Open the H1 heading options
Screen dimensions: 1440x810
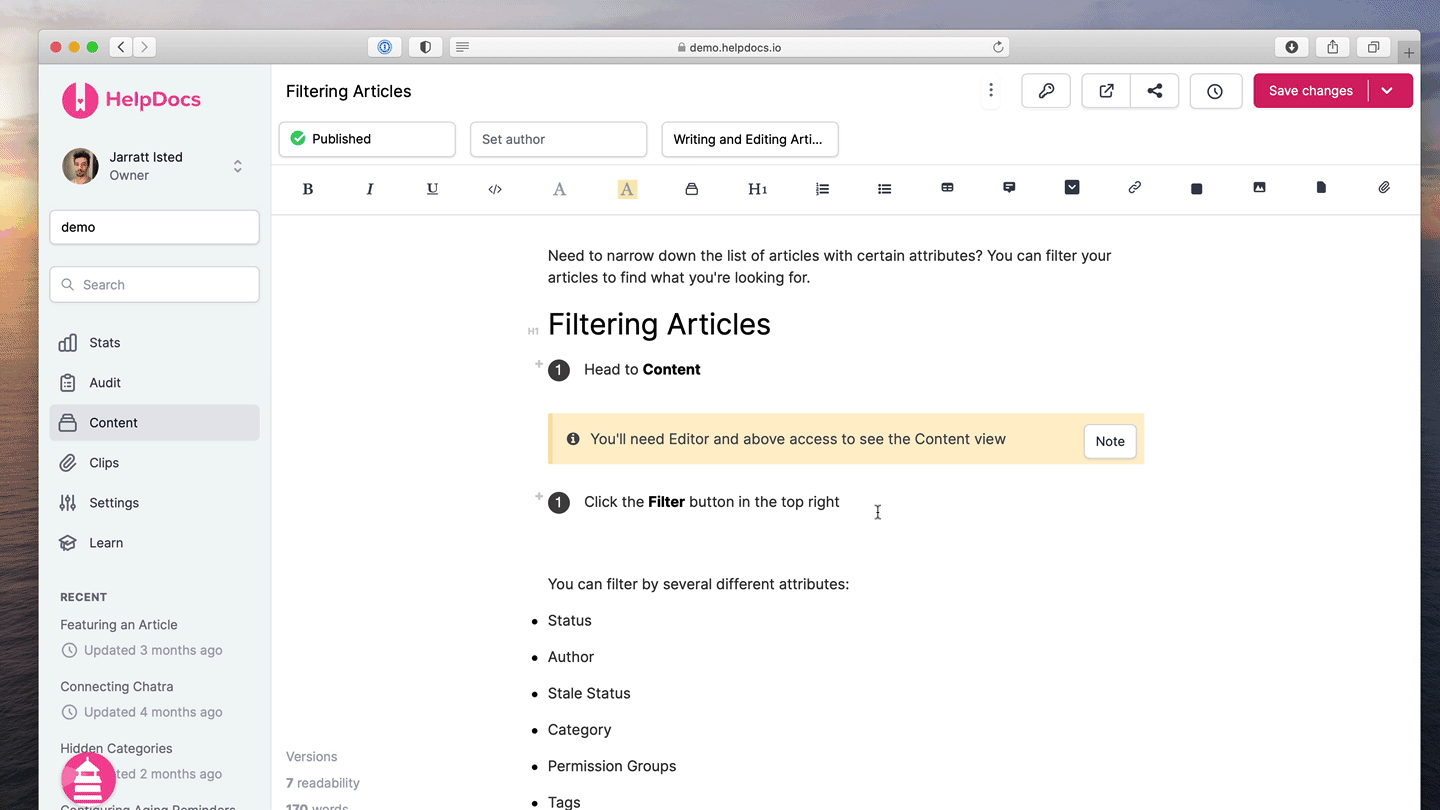[757, 189]
